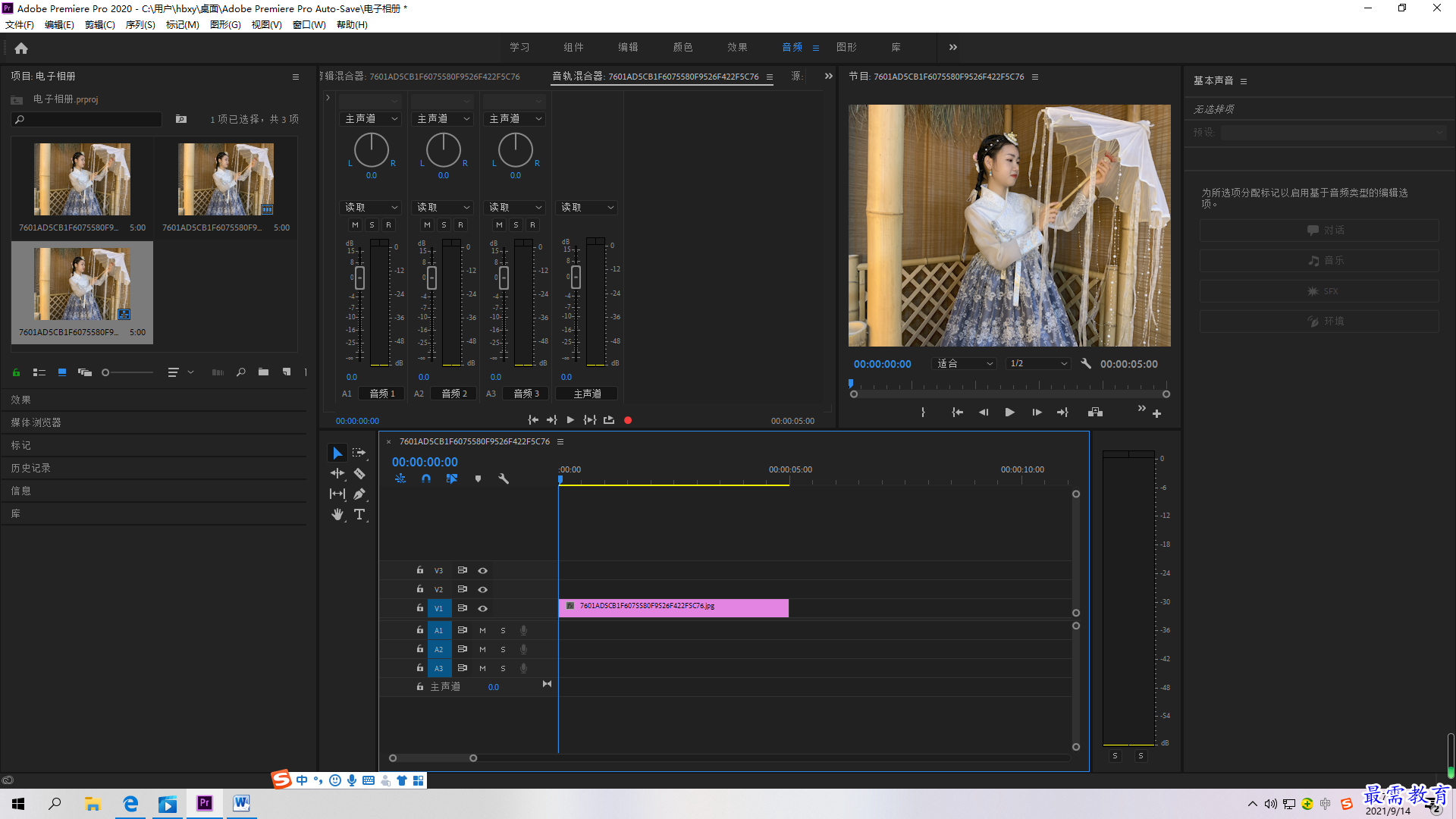
Task: Solo mixer channel 音频 2
Action: pos(444,224)
